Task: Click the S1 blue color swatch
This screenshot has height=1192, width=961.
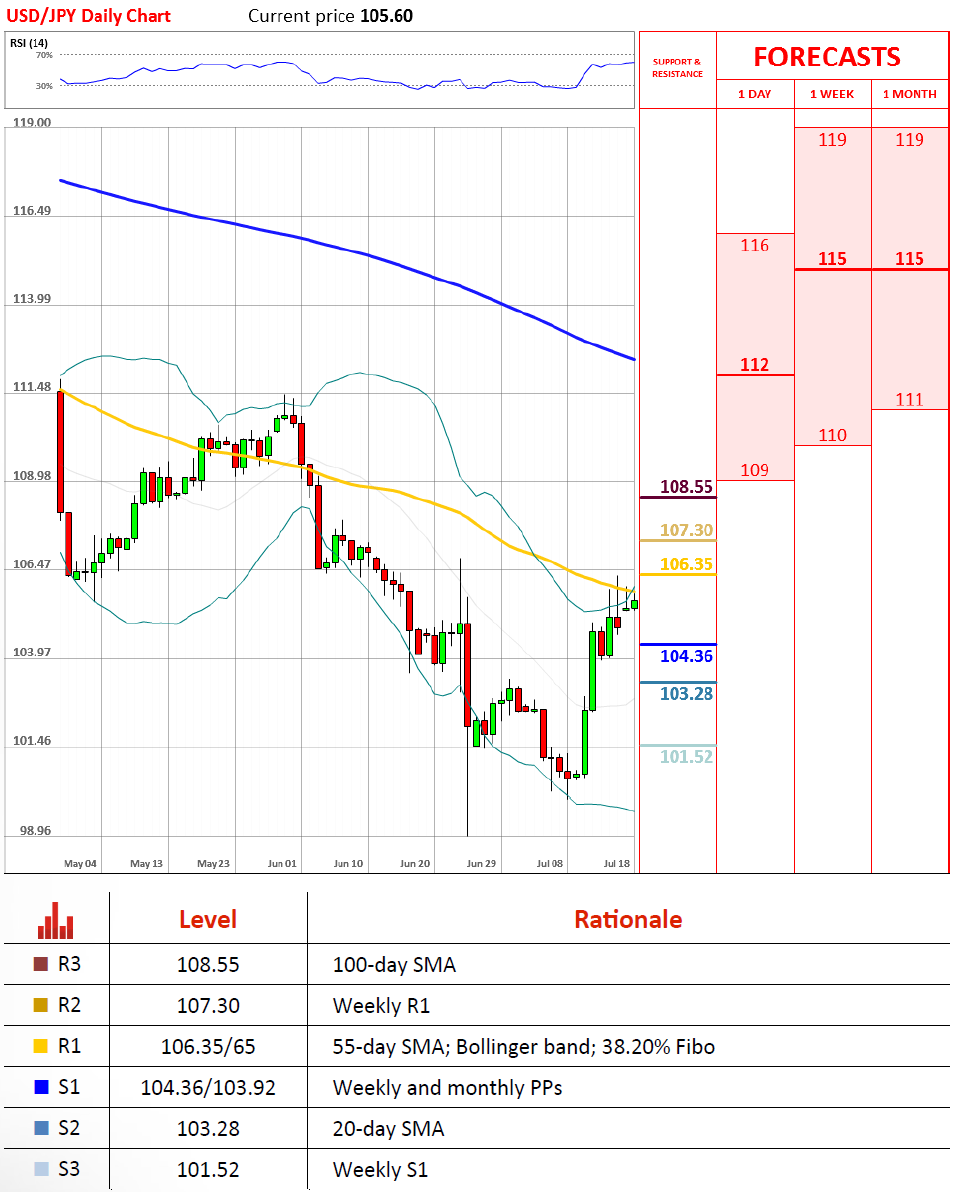Action: pos(41,1087)
